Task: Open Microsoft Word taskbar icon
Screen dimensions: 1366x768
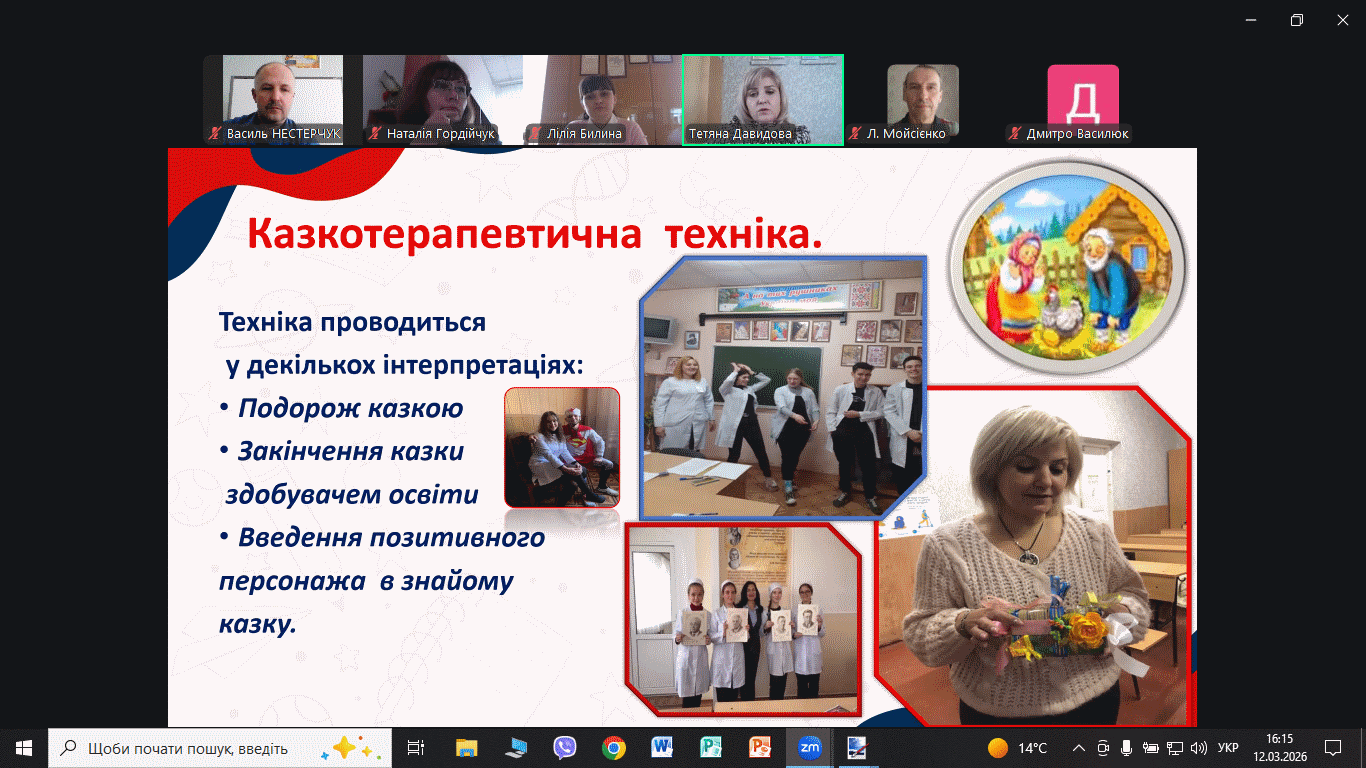Action: pos(662,747)
